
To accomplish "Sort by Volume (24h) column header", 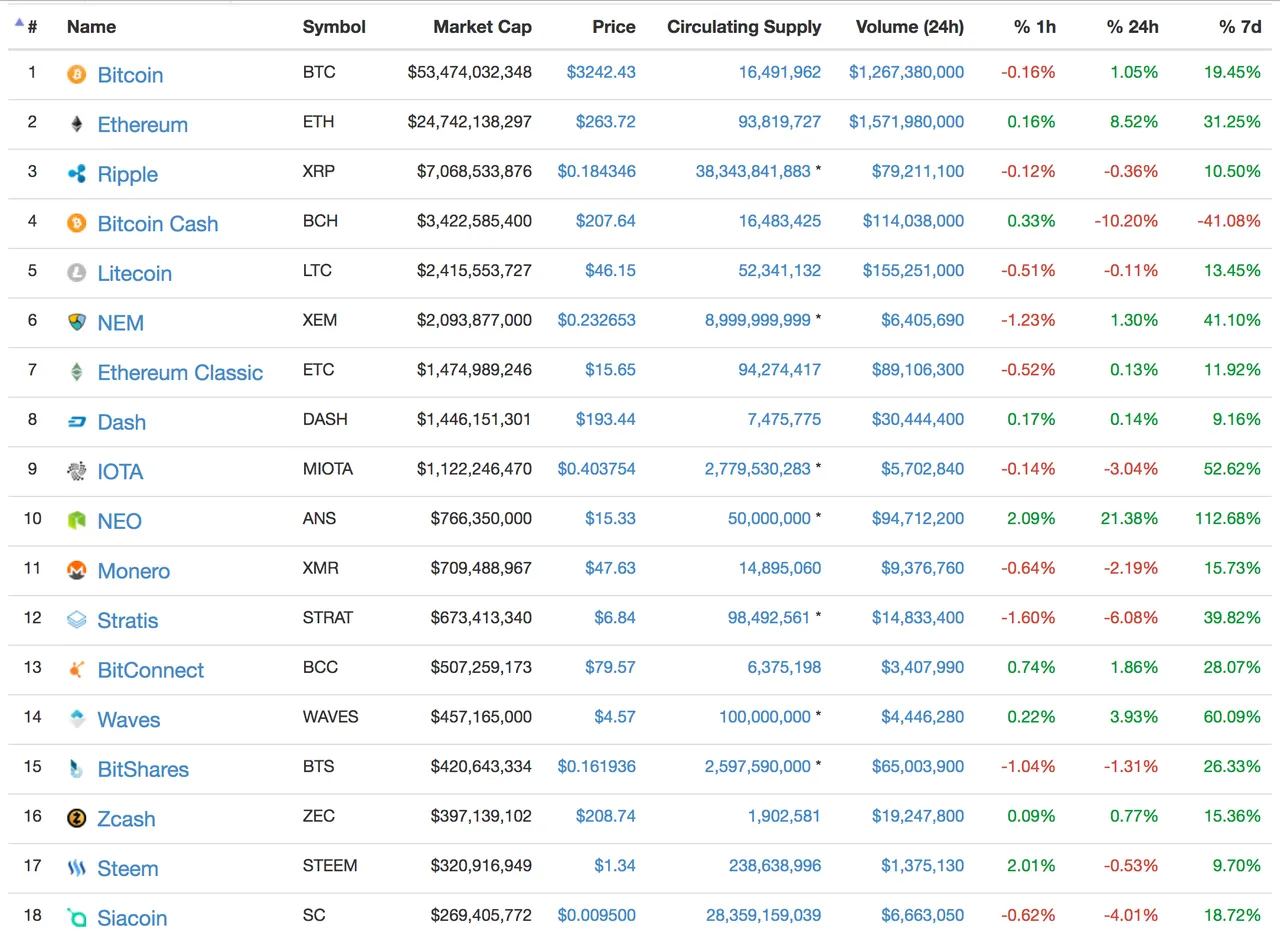I will [x=910, y=27].
